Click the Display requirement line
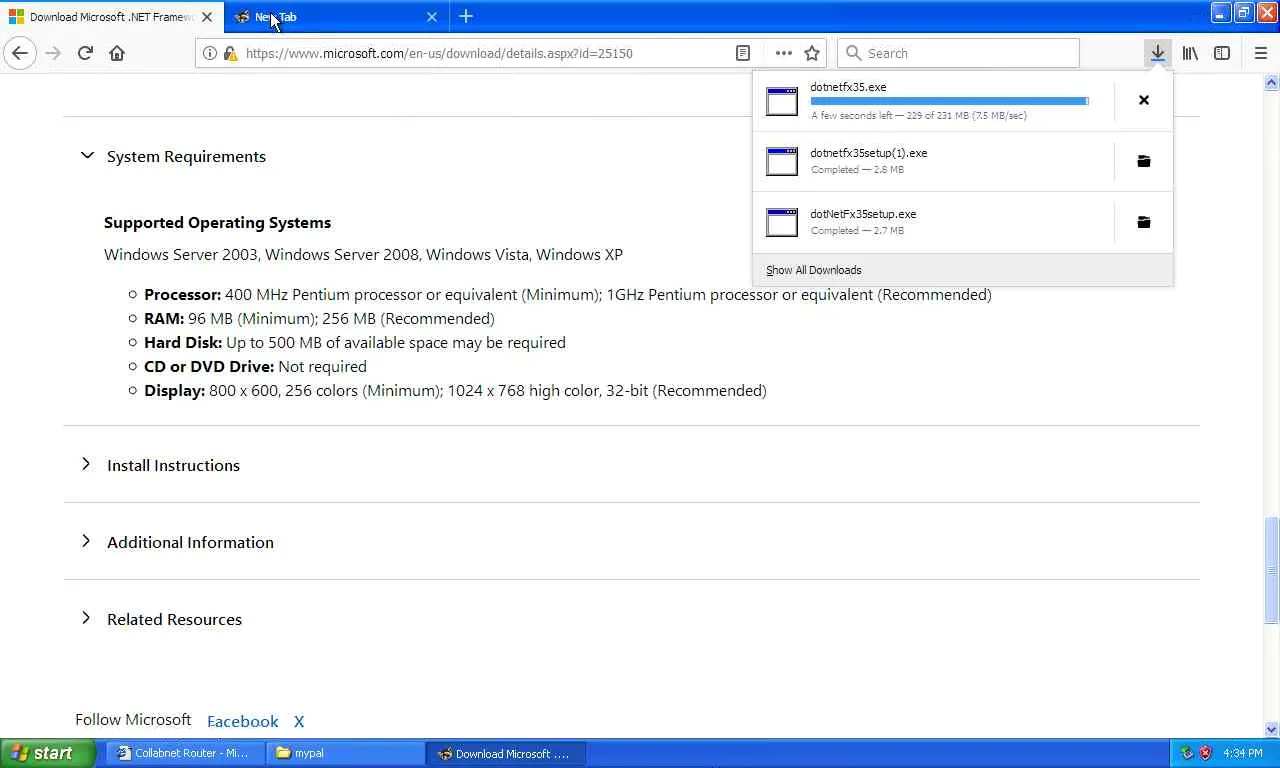This screenshot has width=1280, height=768. point(455,390)
